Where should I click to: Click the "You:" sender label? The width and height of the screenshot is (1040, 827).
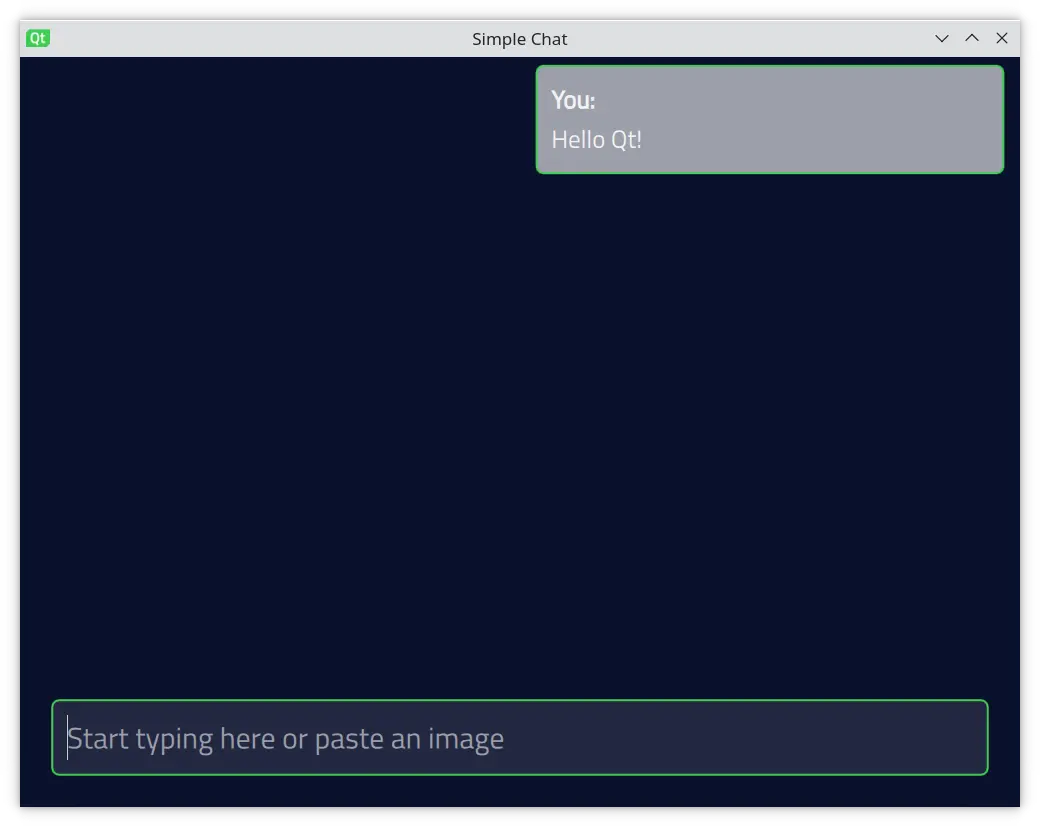573,101
